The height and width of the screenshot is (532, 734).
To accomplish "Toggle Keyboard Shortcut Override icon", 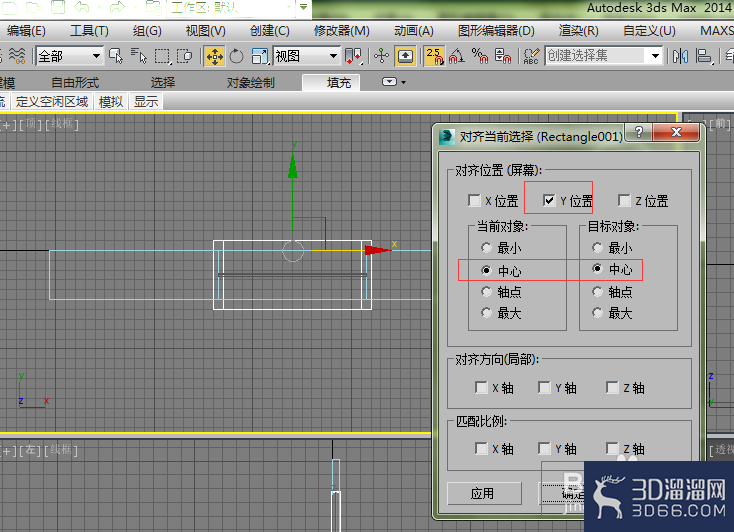I will click(x=405, y=56).
